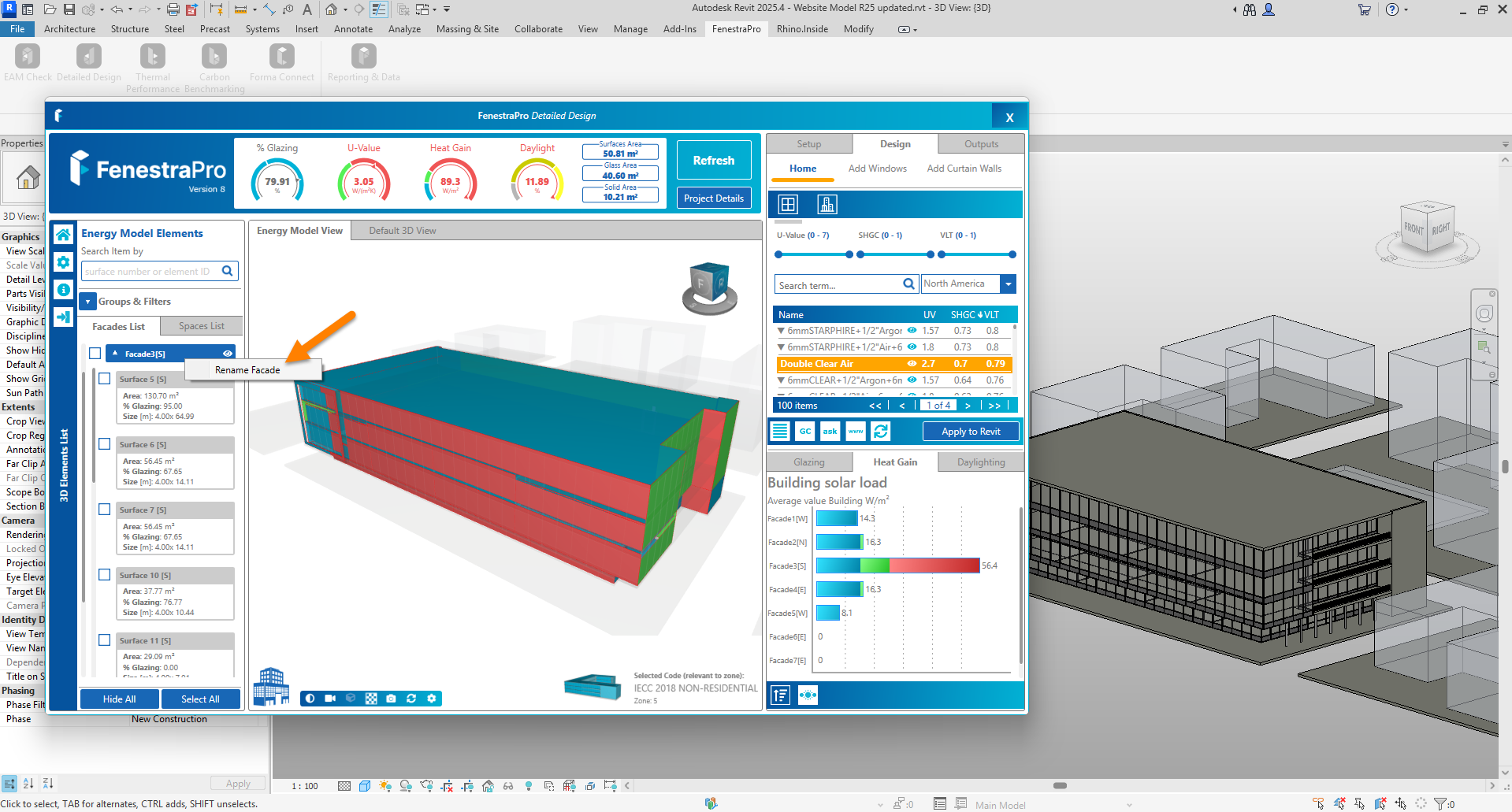Expand the Groups & Filters section
Image resolution: width=1512 pixels, height=812 pixels.
pyautogui.click(x=88, y=302)
